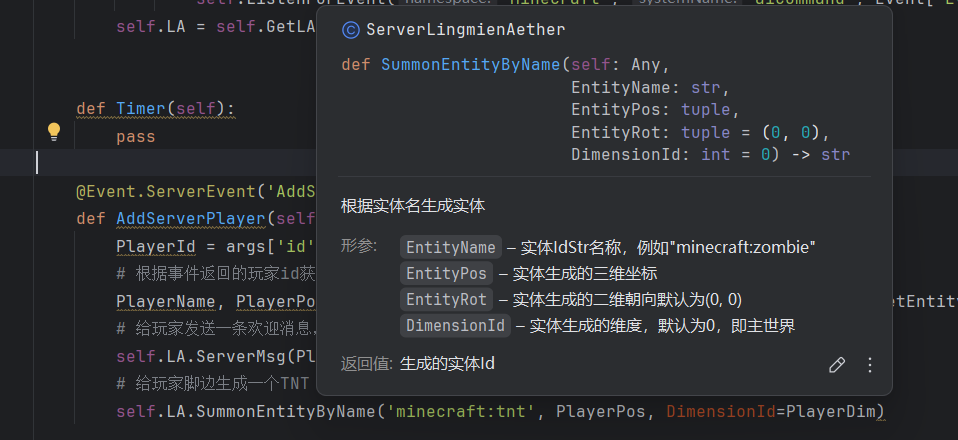The height and width of the screenshot is (440, 958).
Task: Select the EntityName badge in 形参 list
Action: (450, 247)
